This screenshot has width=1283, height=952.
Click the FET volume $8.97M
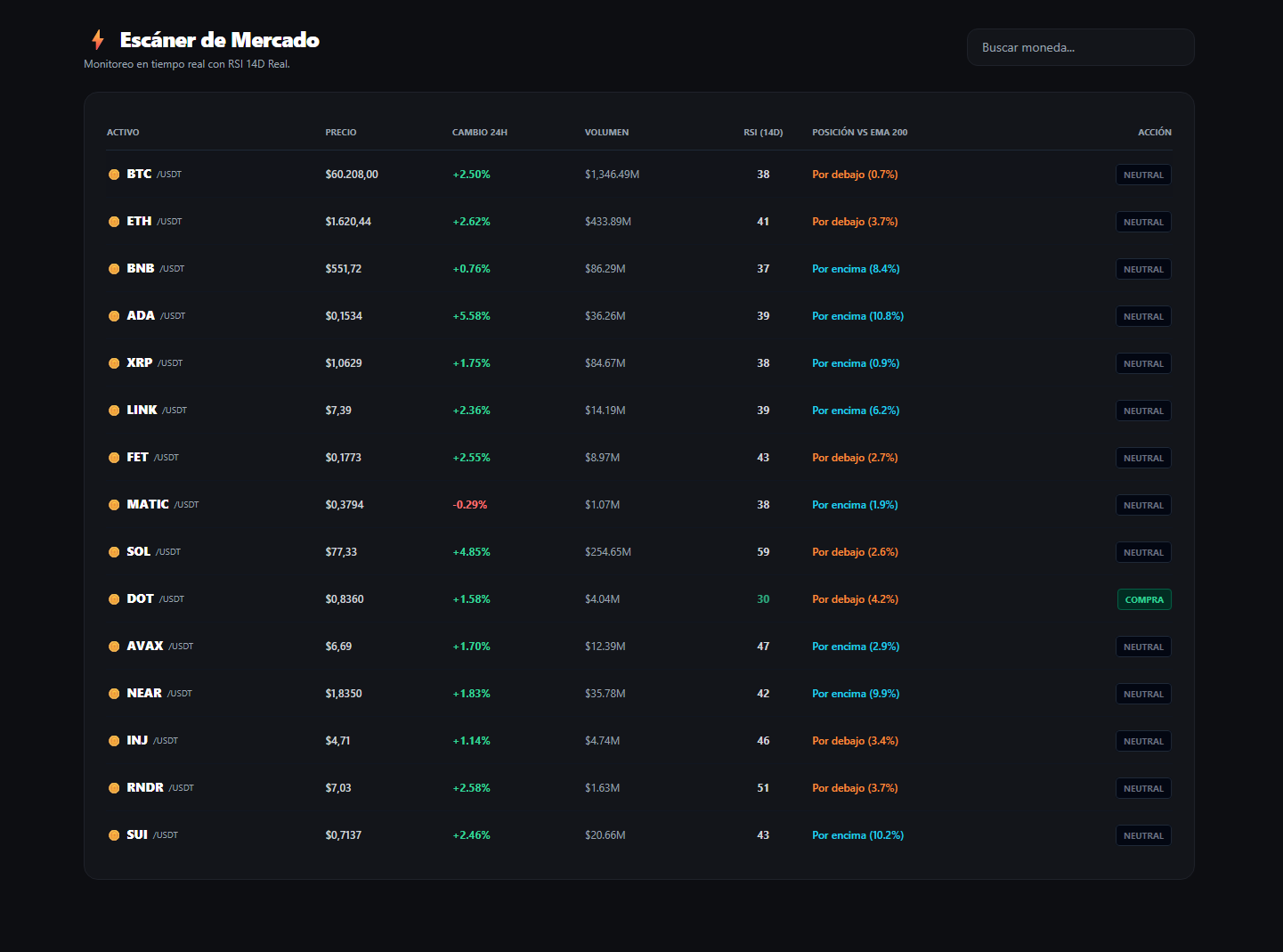tap(602, 458)
